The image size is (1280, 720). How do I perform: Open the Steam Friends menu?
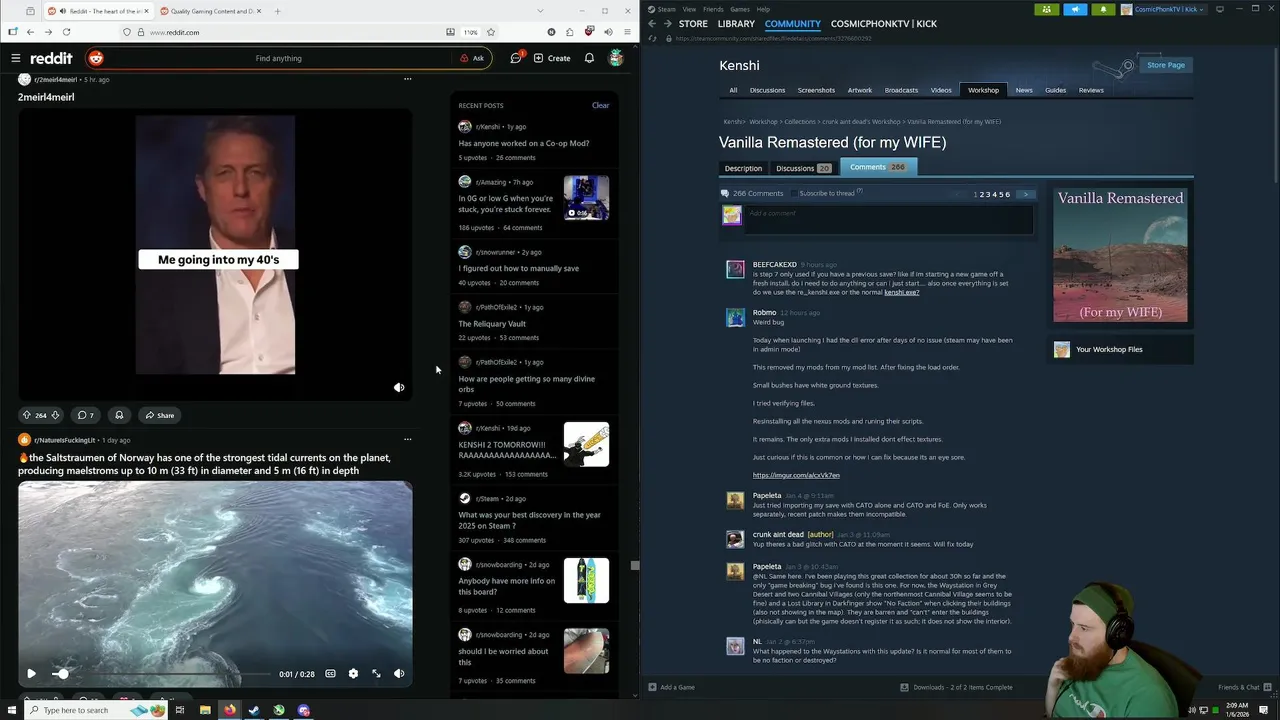pyautogui.click(x=713, y=9)
